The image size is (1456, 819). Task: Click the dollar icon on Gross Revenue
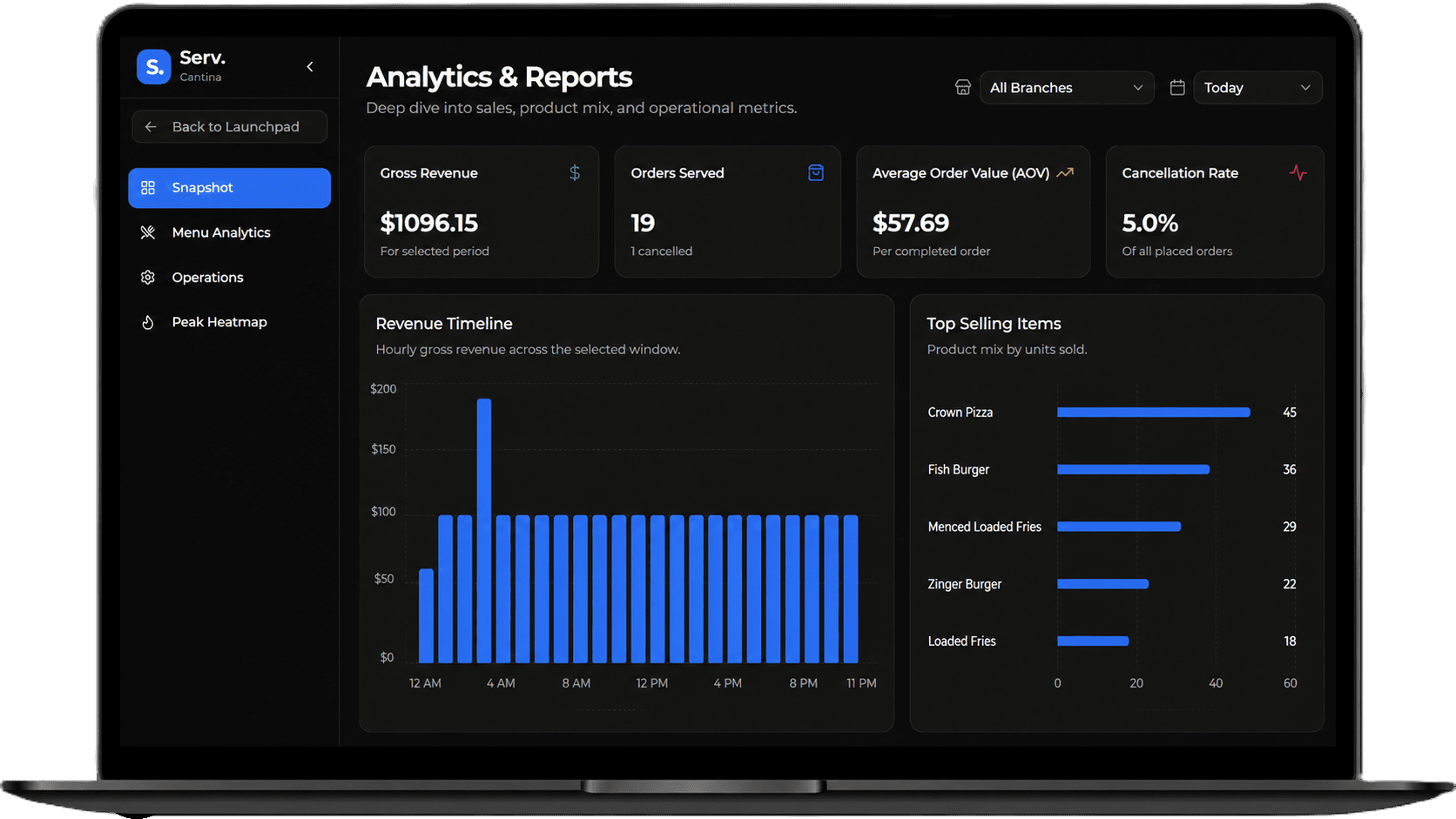(x=575, y=173)
